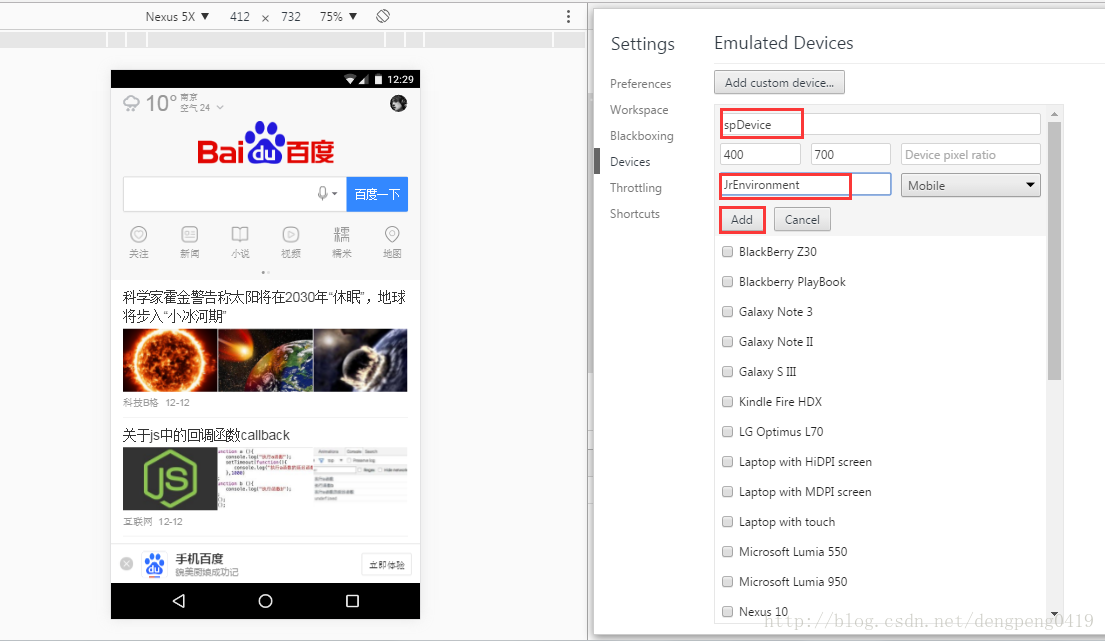1105x641 pixels.
Task: Tap the weather cloud icon in Baidu page
Action: pyautogui.click(x=131, y=104)
